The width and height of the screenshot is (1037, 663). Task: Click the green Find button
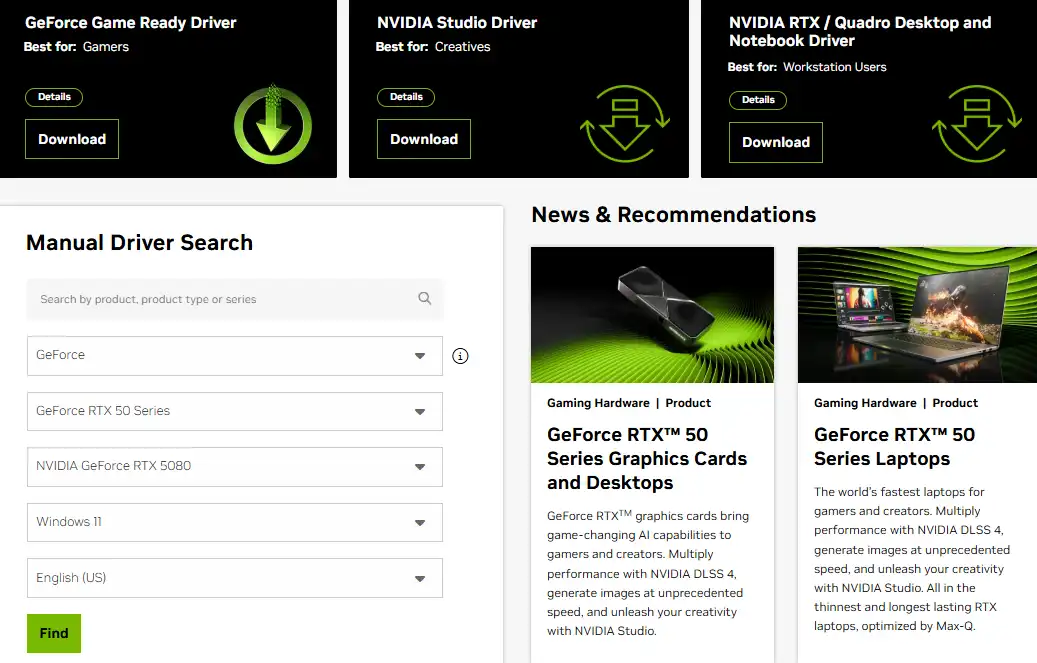tap(54, 633)
